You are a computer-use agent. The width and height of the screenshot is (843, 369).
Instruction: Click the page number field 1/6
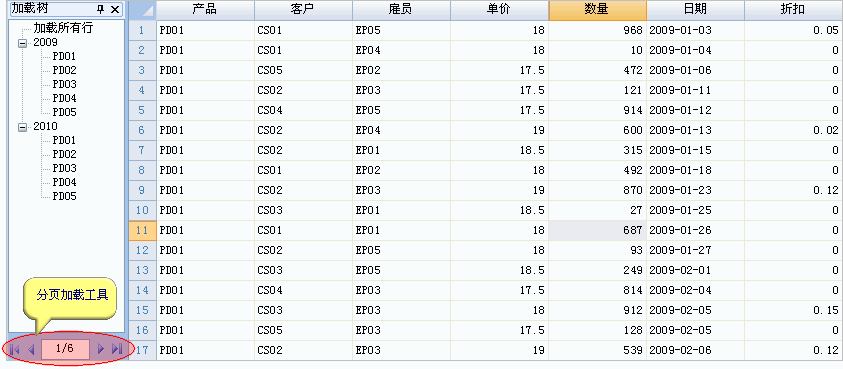coord(65,349)
